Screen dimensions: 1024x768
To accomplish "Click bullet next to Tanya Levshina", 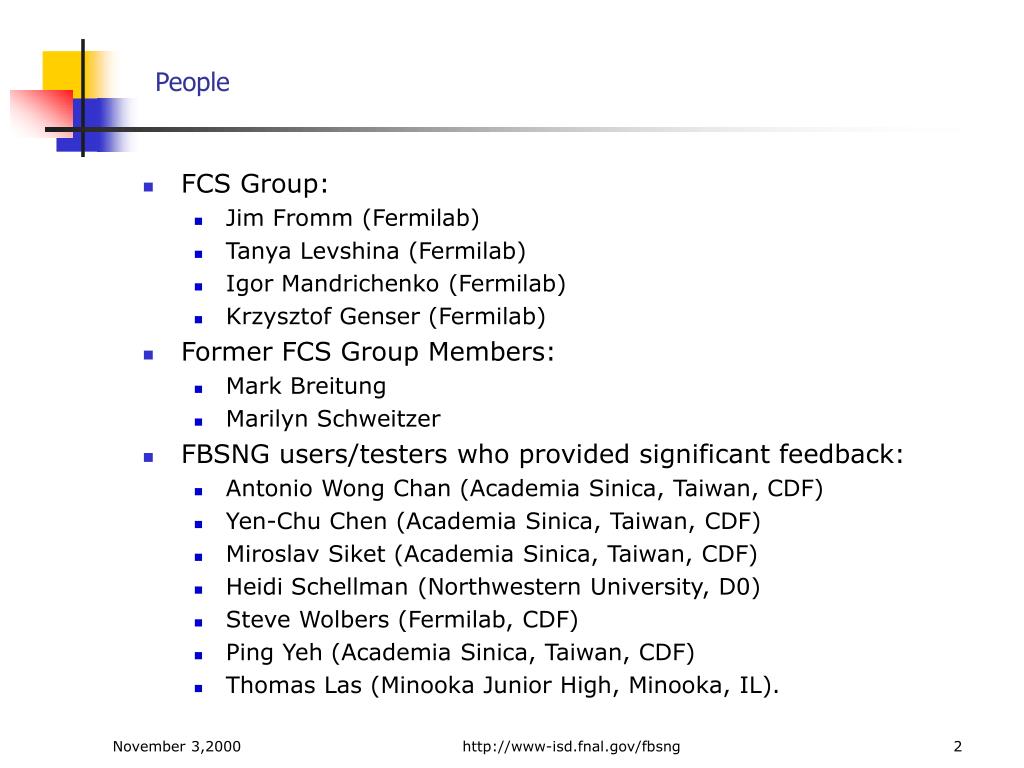I will (199, 254).
